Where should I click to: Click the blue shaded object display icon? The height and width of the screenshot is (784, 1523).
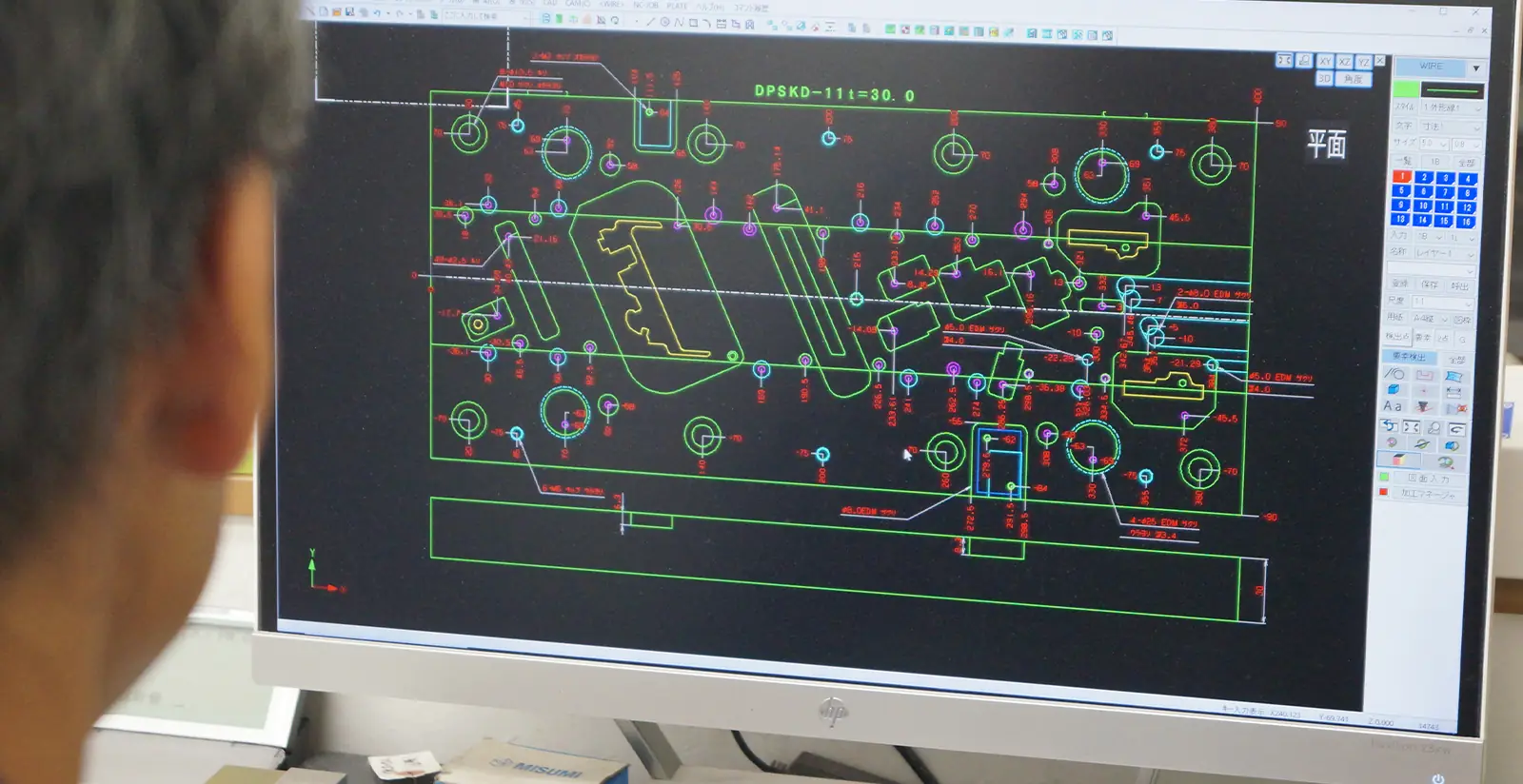pyautogui.click(x=1453, y=445)
